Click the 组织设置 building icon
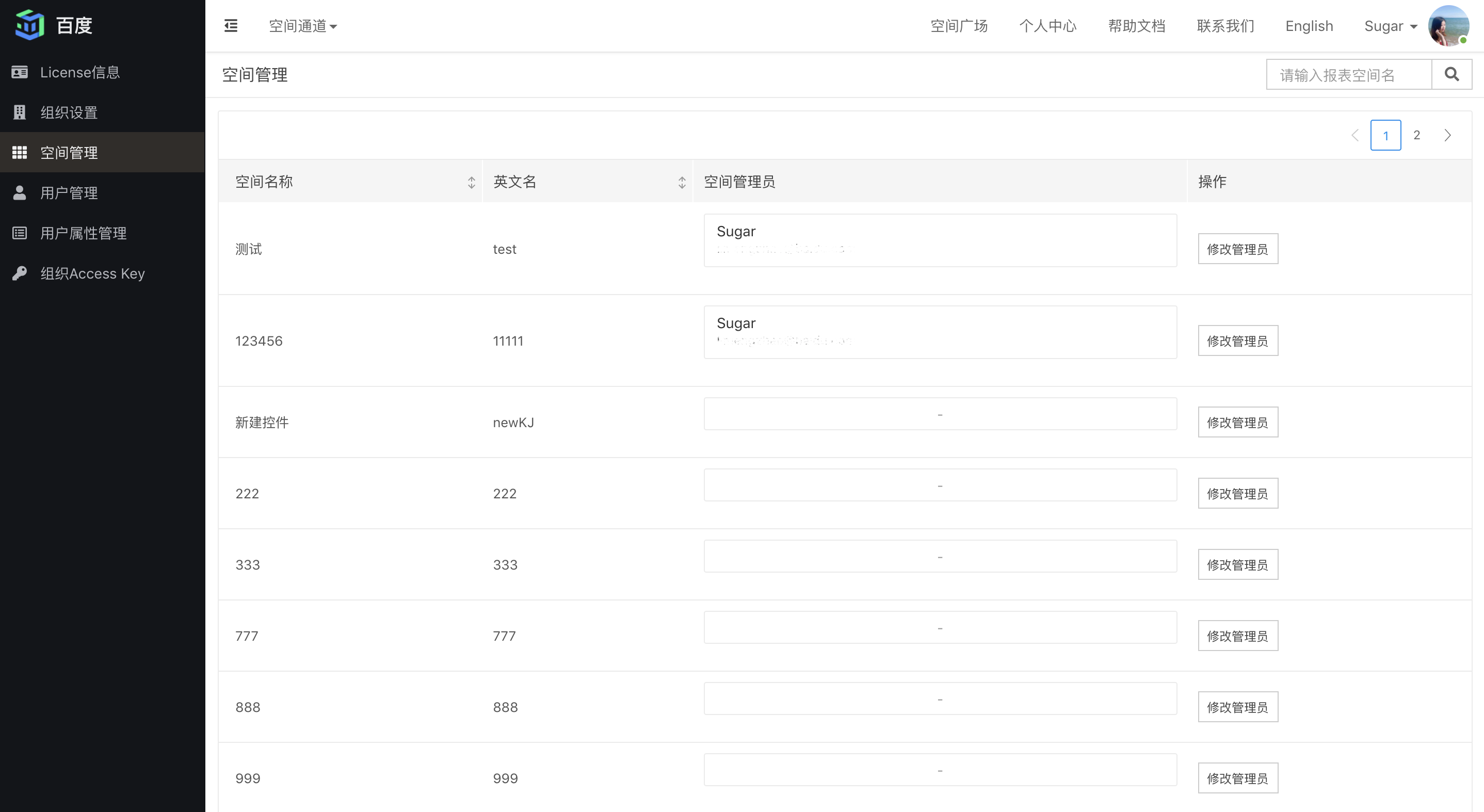This screenshot has height=812, width=1484. 20,112
